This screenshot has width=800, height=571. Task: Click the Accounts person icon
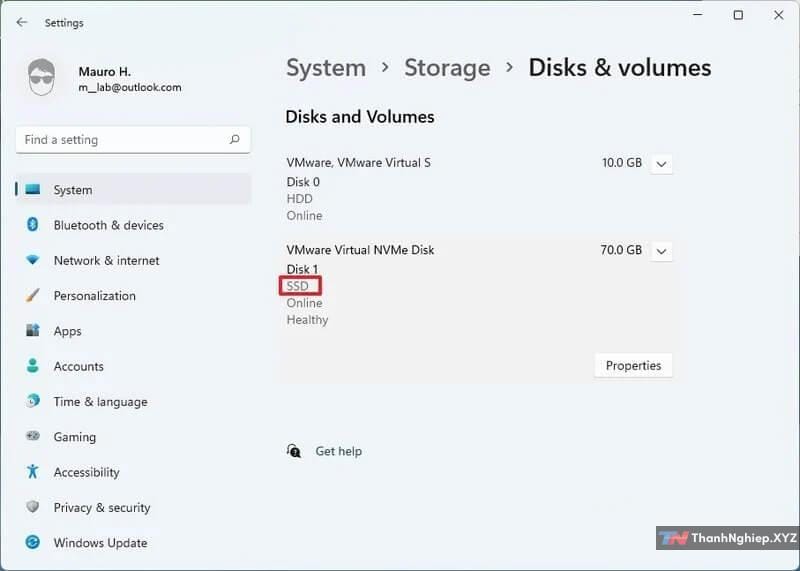tap(33, 366)
